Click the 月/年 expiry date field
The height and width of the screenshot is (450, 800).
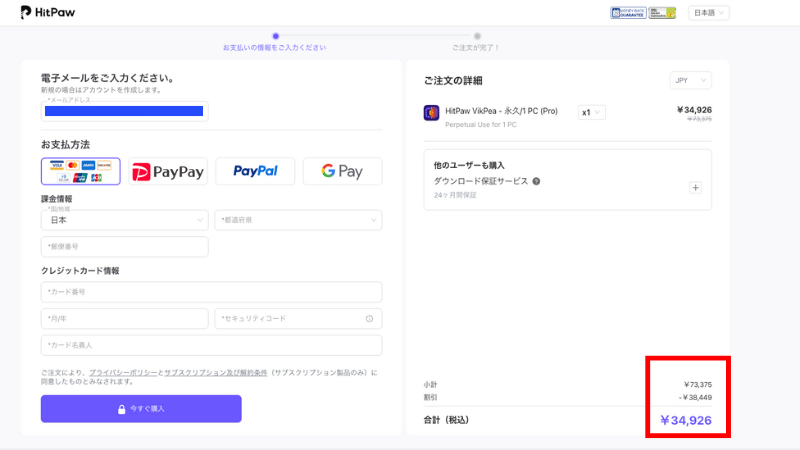(124, 318)
